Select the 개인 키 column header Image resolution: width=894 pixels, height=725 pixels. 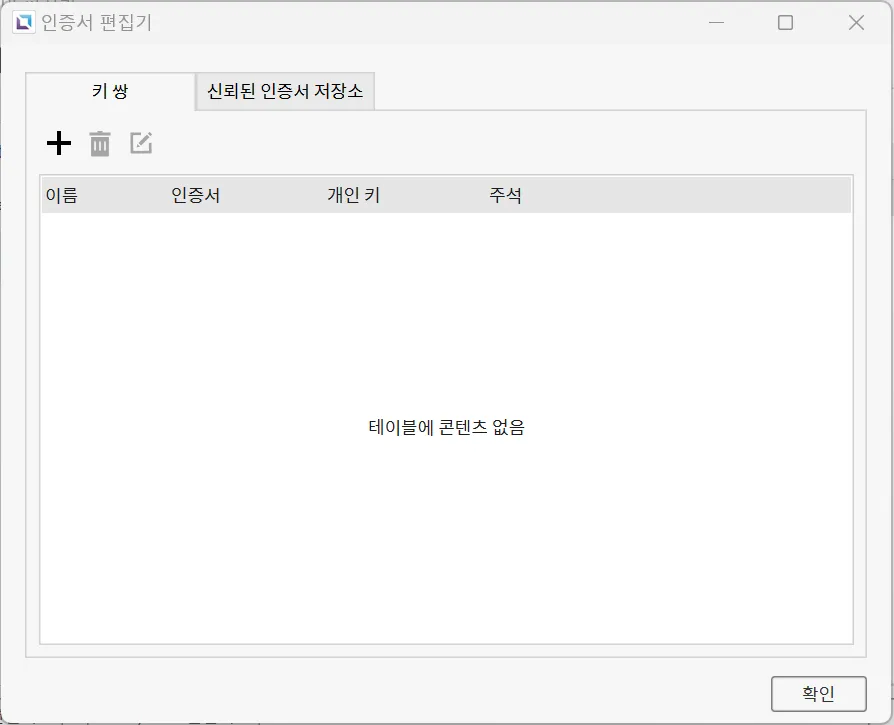[353, 196]
